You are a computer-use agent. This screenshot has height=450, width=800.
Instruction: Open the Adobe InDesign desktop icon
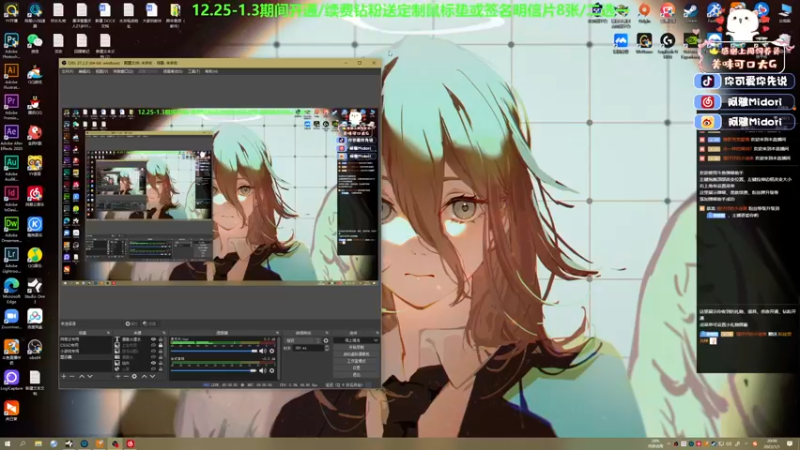tap(11, 197)
